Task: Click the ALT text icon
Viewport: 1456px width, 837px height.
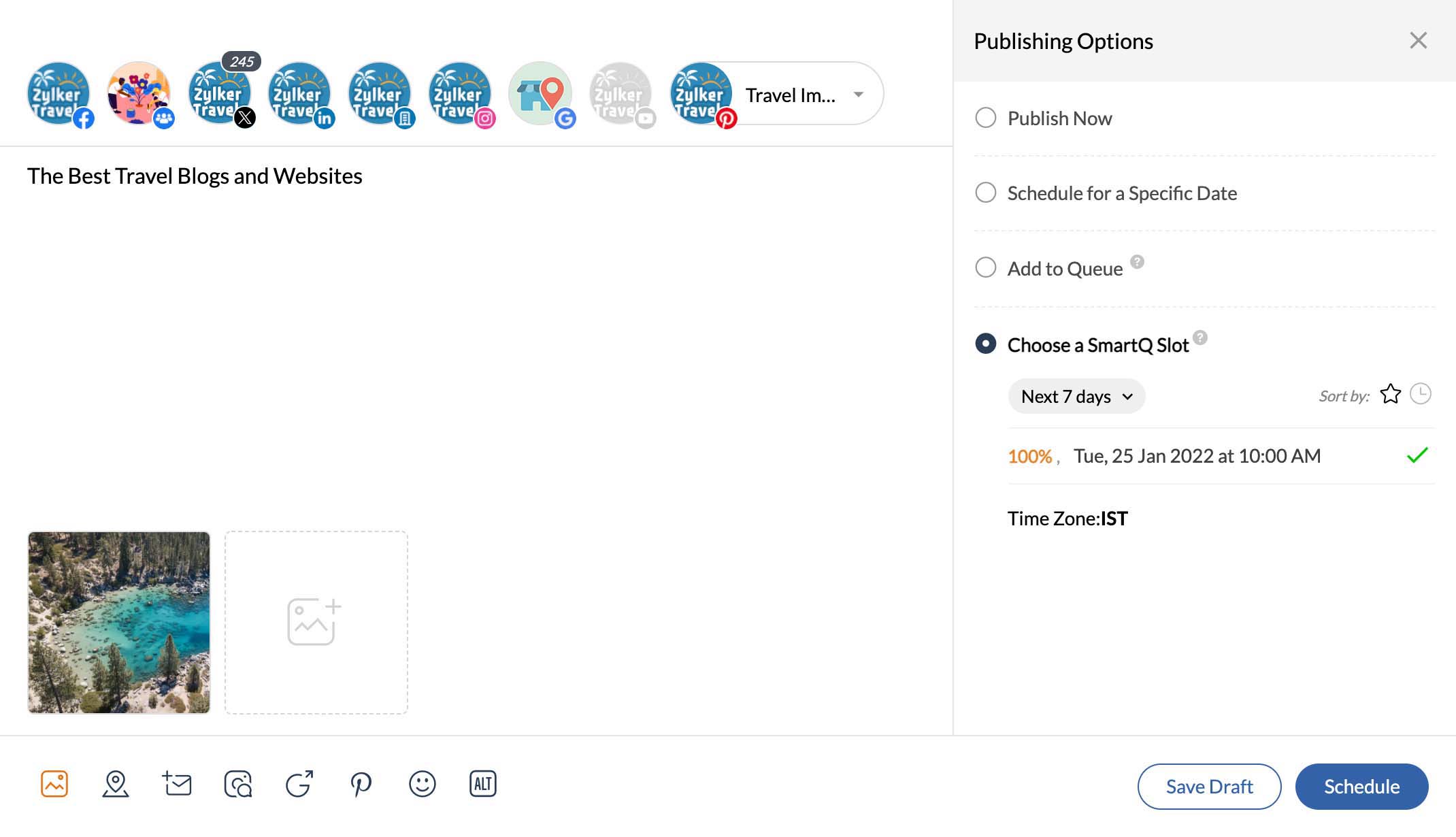Action: click(482, 784)
